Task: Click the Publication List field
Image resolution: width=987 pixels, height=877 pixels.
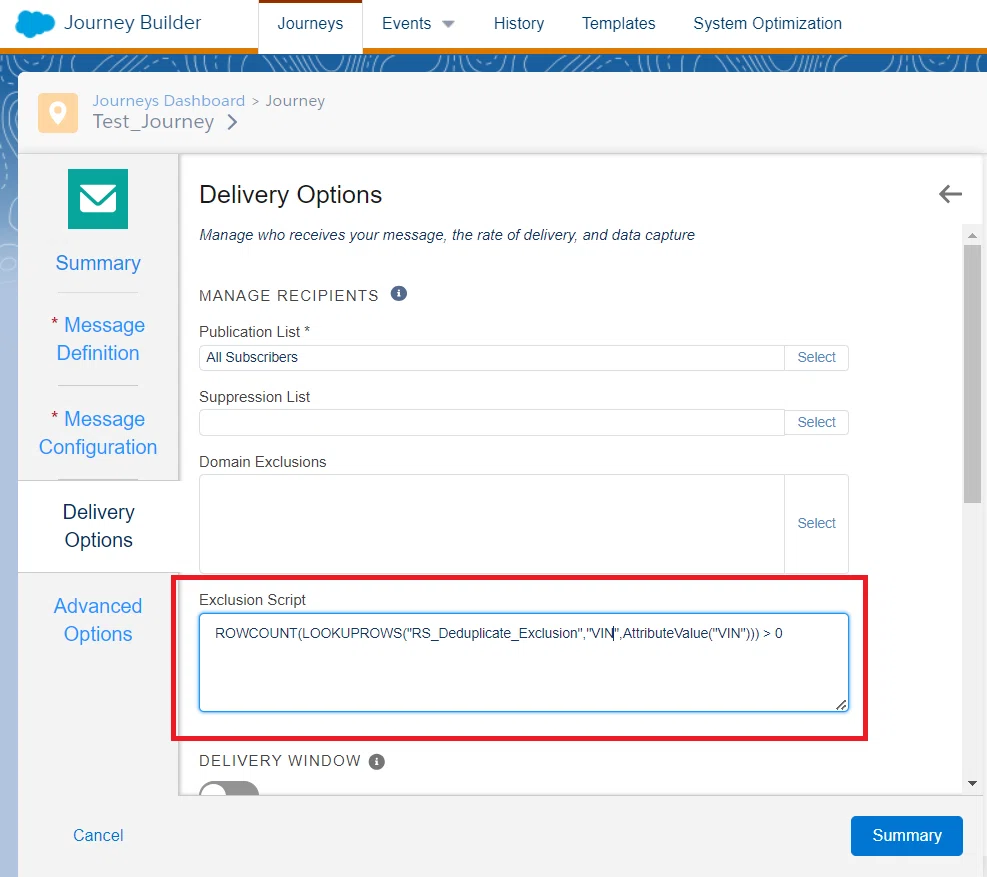Action: click(492, 358)
